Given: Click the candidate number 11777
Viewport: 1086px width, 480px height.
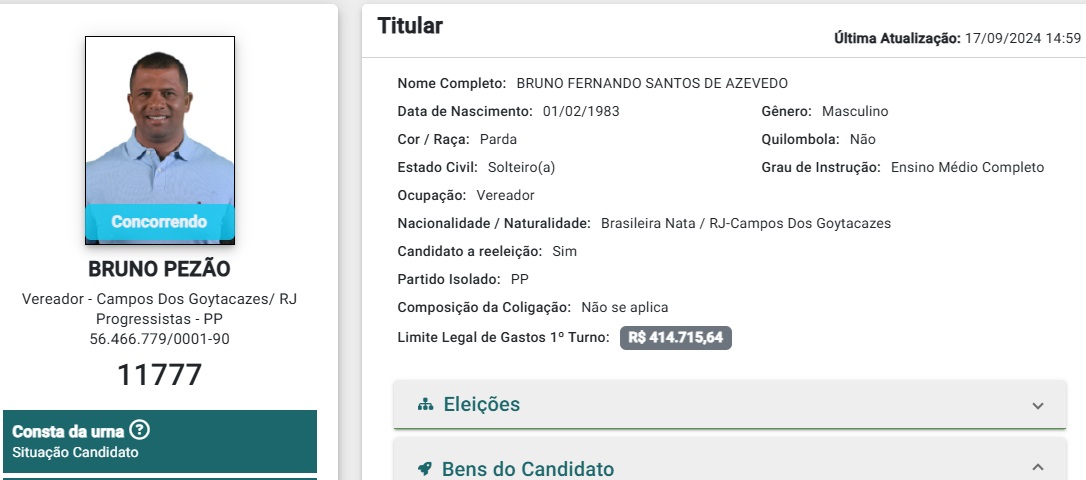Looking at the screenshot, I should tap(159, 375).
